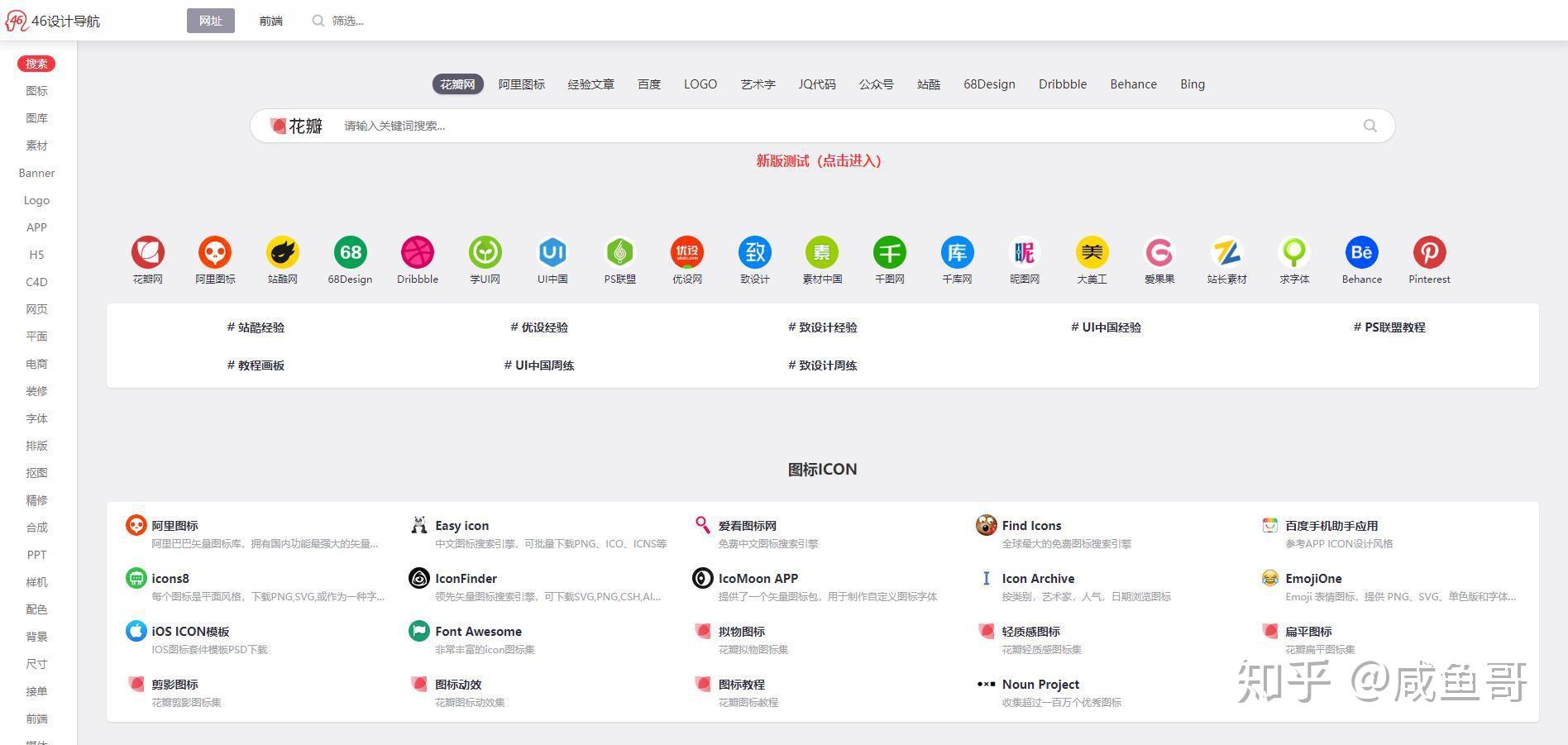
Task: Go to 搜索 in the sidebar
Action: [x=36, y=64]
